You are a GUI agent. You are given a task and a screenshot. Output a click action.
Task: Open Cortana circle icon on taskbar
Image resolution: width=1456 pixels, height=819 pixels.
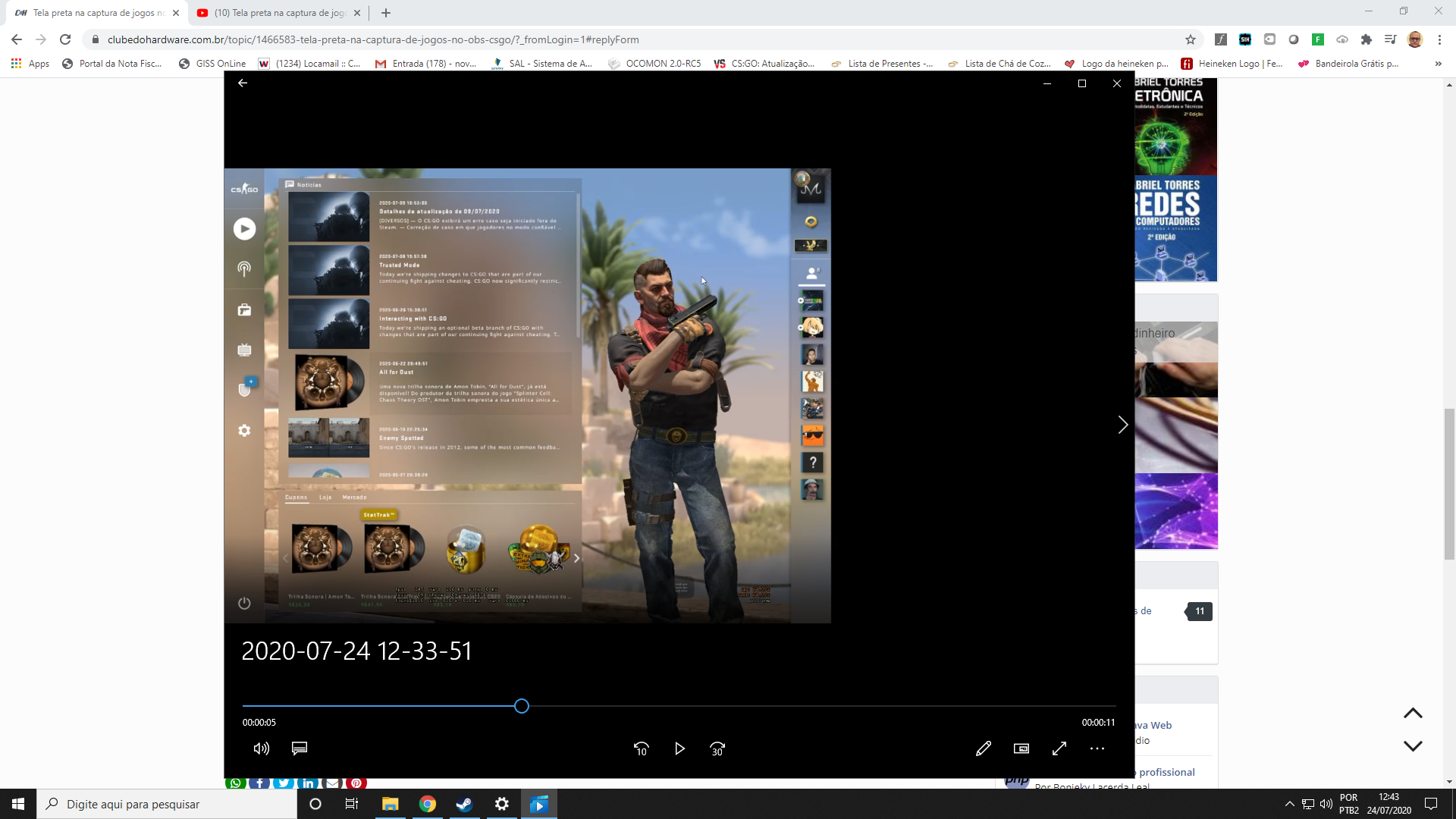315,804
